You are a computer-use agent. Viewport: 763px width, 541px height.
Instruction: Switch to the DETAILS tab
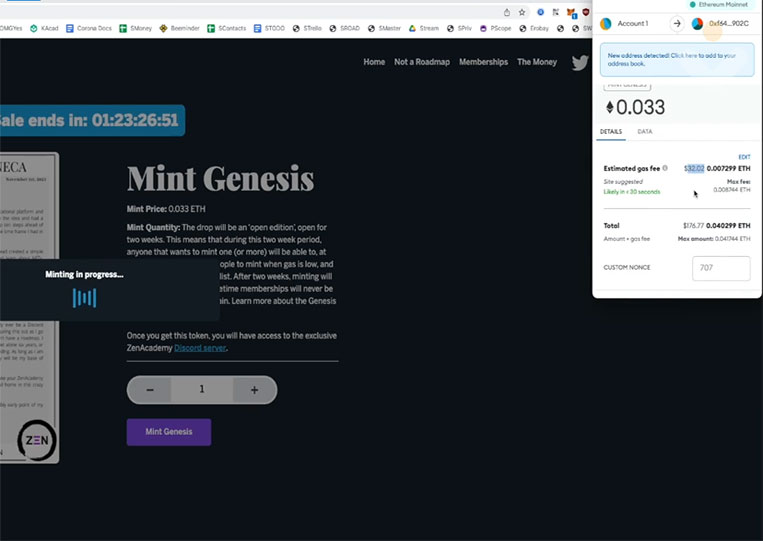pyautogui.click(x=611, y=132)
